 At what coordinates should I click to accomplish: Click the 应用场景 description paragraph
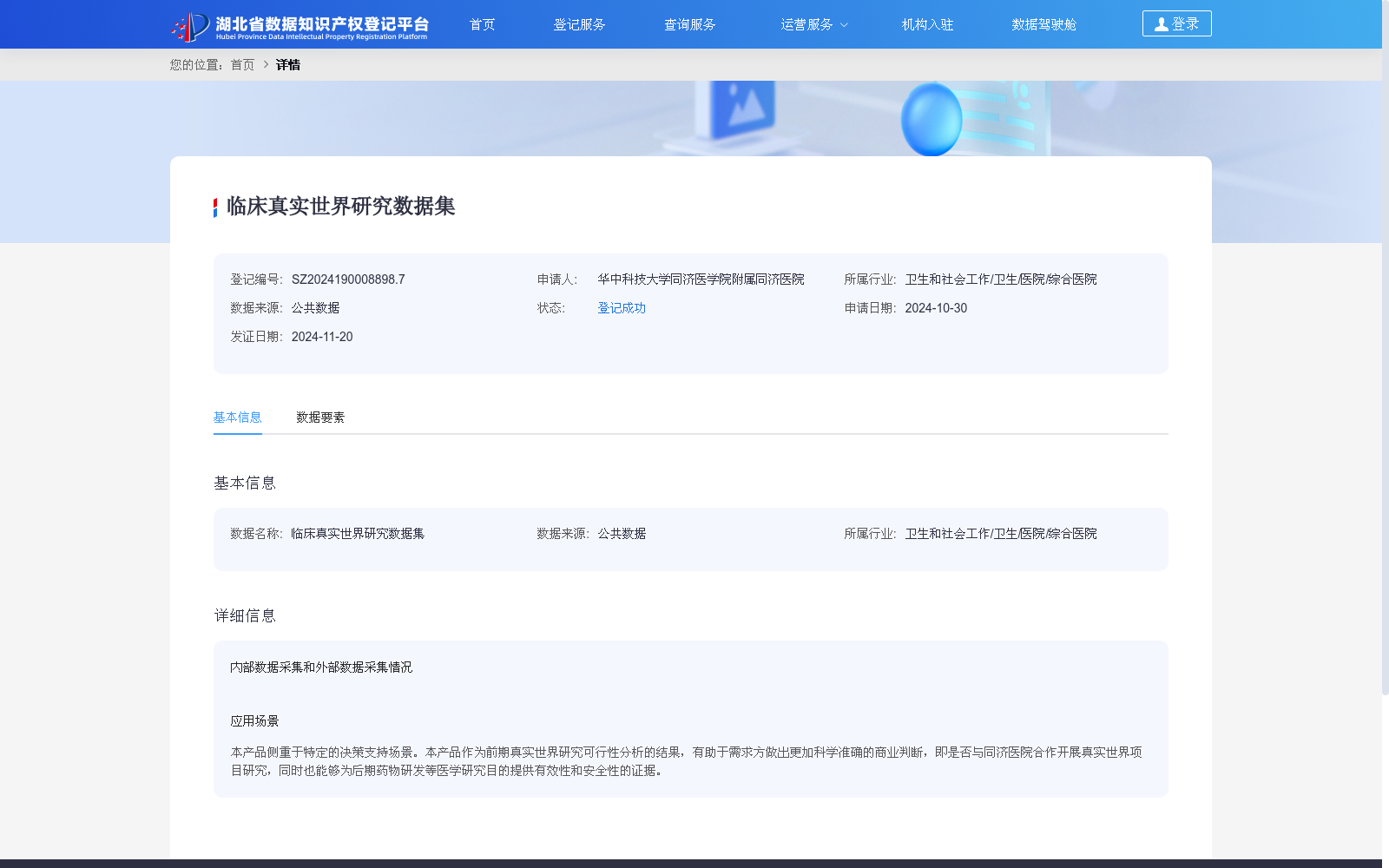[x=686, y=761]
